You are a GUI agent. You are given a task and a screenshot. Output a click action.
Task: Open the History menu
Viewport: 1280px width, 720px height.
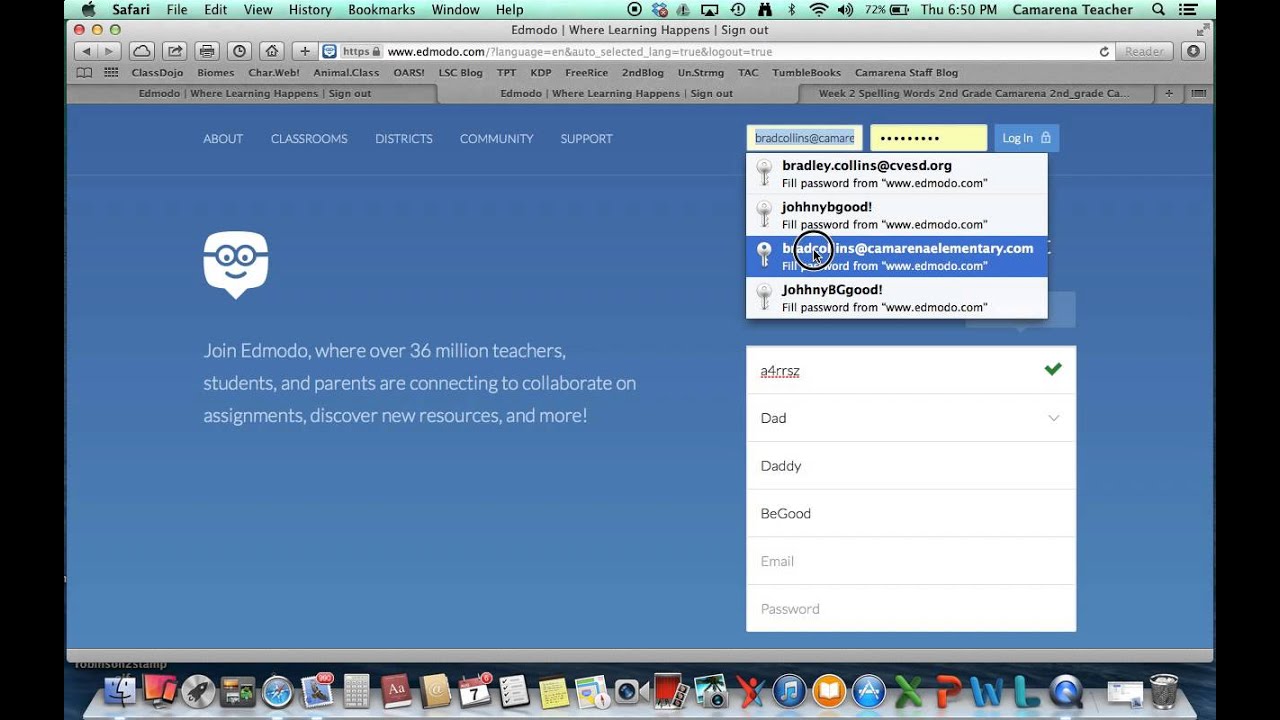coord(310,10)
